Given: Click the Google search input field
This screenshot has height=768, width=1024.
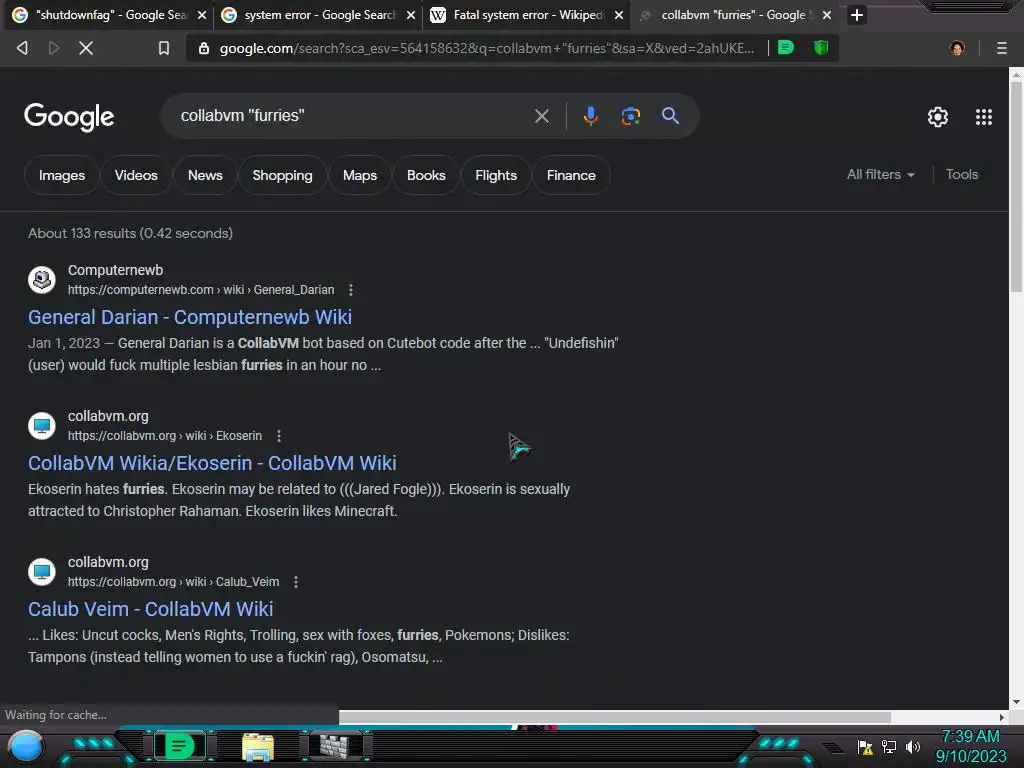Looking at the screenshot, I should (353, 116).
